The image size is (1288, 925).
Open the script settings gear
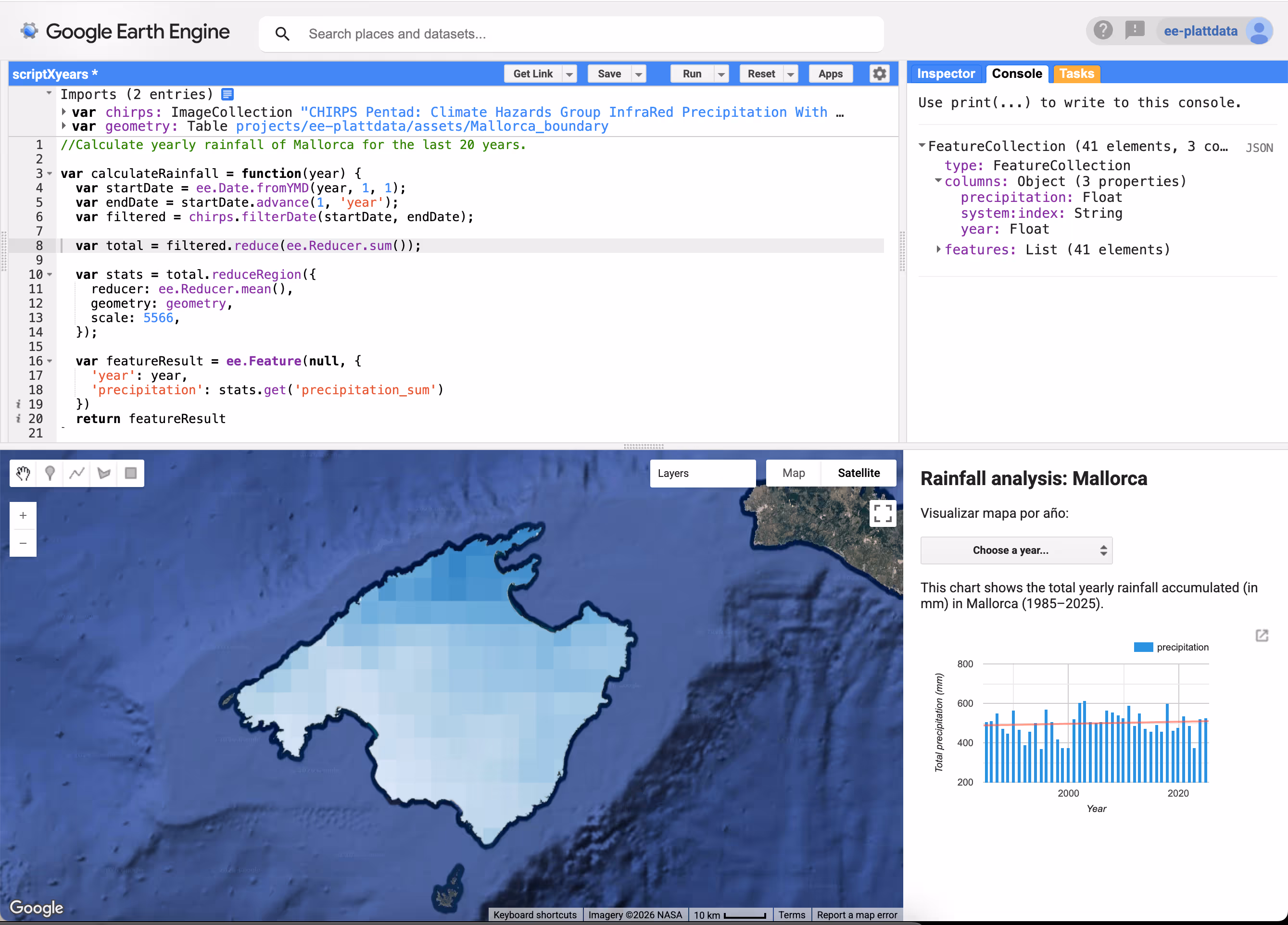tap(879, 74)
